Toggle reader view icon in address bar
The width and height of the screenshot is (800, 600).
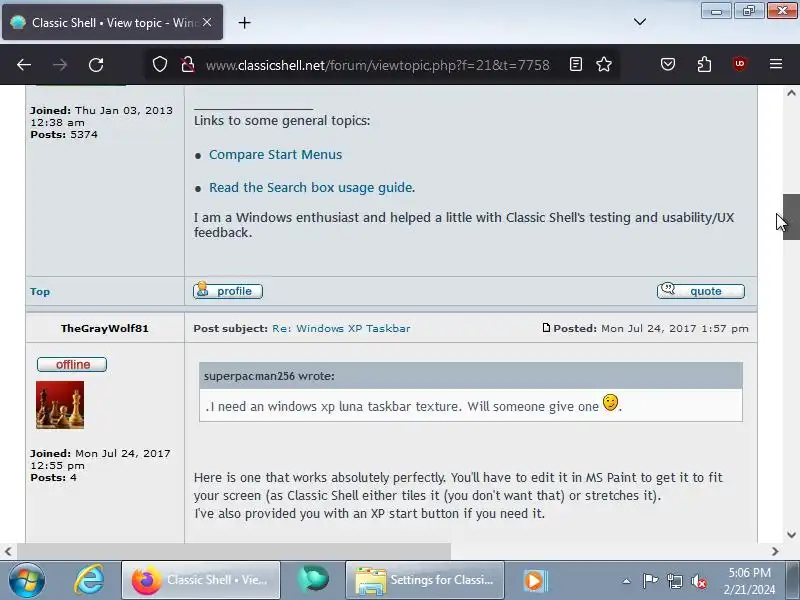coord(576,64)
